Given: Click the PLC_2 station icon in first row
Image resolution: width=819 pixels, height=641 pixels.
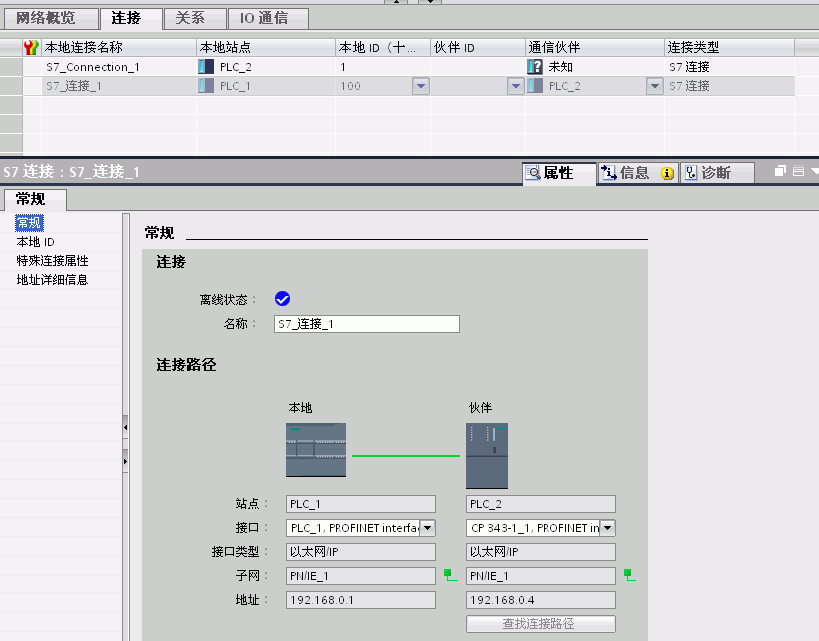Looking at the screenshot, I should pos(207,67).
